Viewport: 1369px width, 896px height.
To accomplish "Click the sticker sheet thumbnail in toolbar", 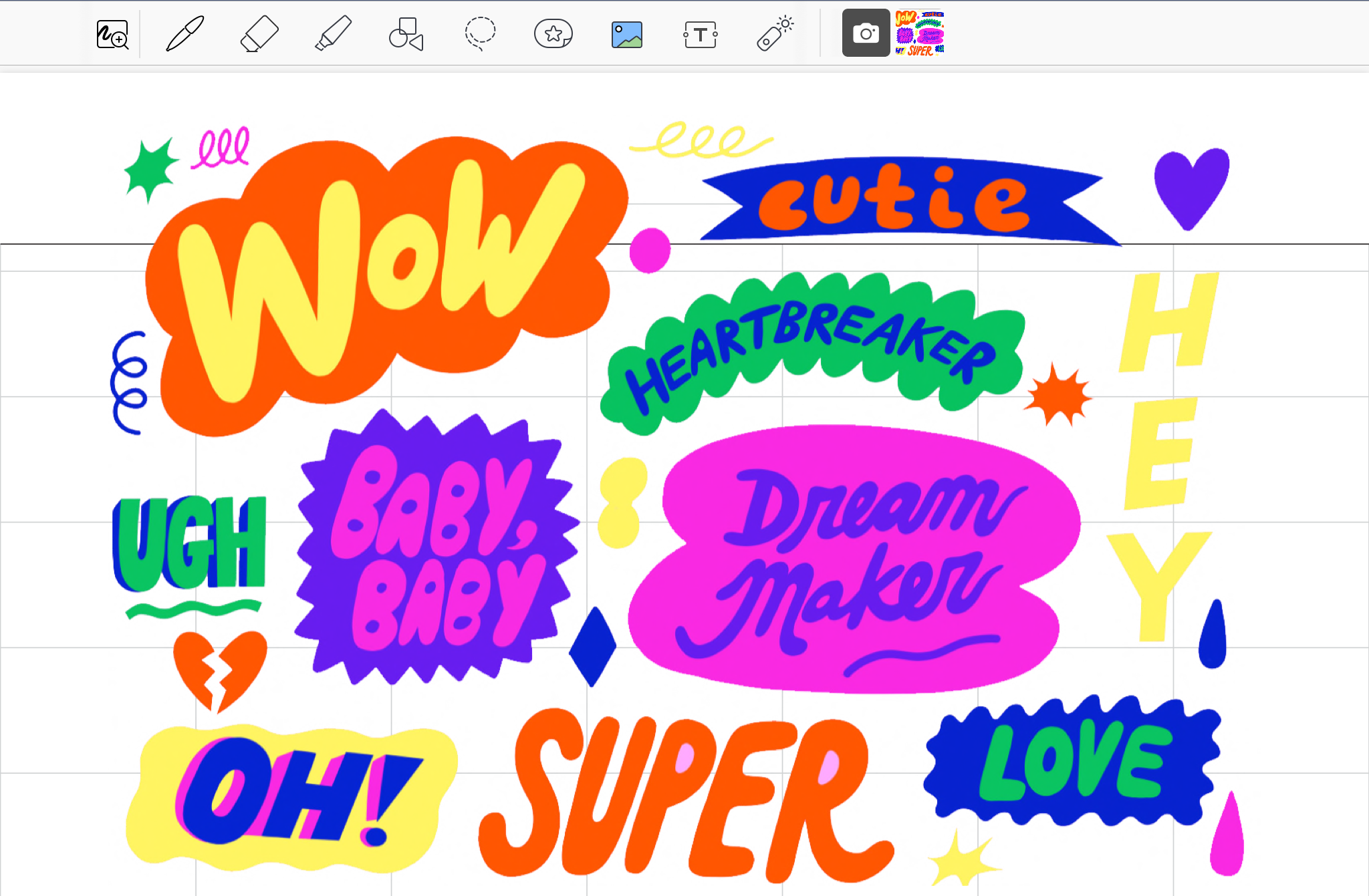I will [x=920, y=33].
